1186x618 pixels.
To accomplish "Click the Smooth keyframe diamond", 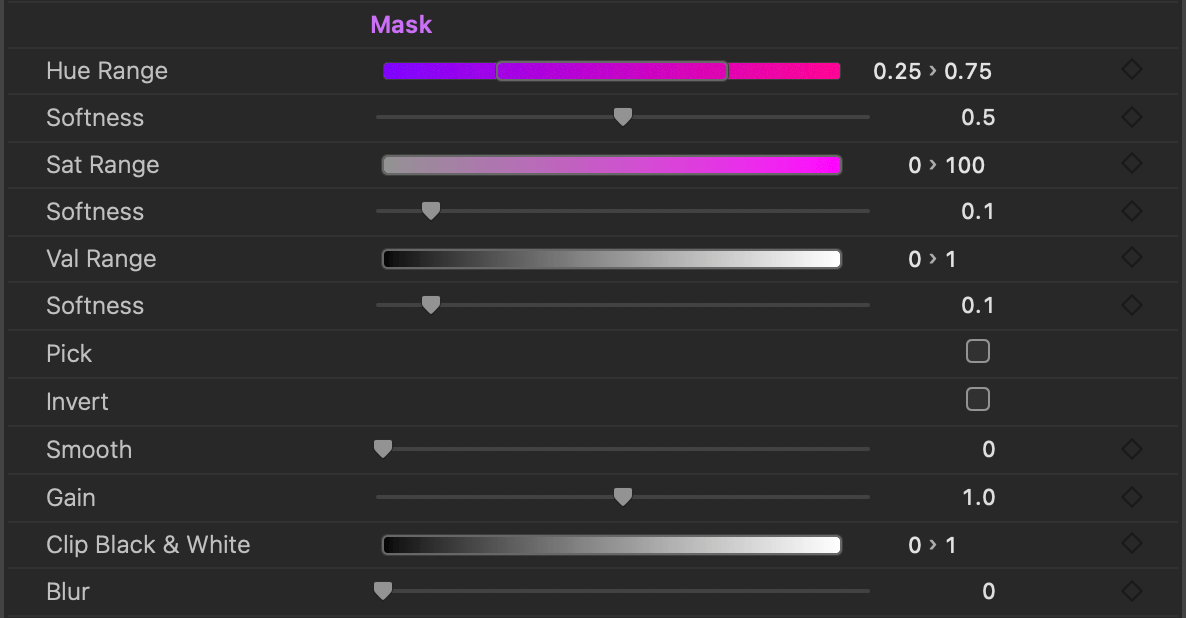I will [x=1131, y=449].
